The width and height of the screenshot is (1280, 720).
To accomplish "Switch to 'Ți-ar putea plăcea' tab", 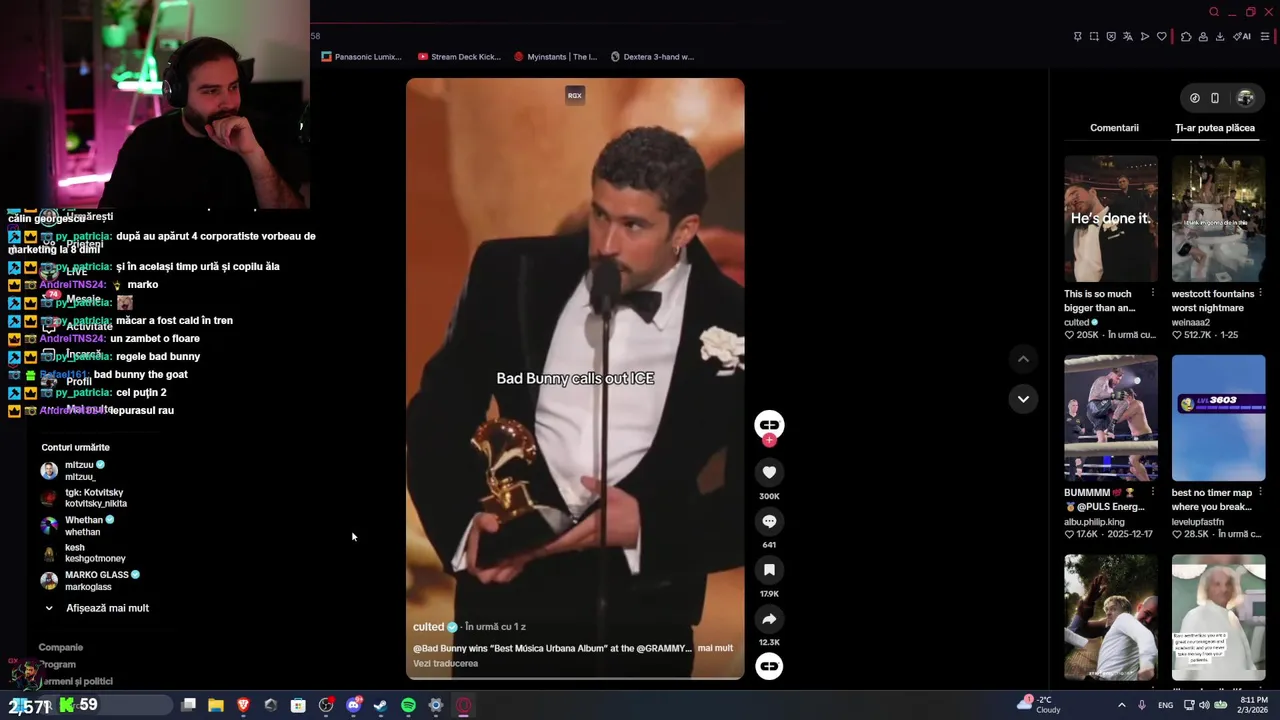I will 1215,128.
